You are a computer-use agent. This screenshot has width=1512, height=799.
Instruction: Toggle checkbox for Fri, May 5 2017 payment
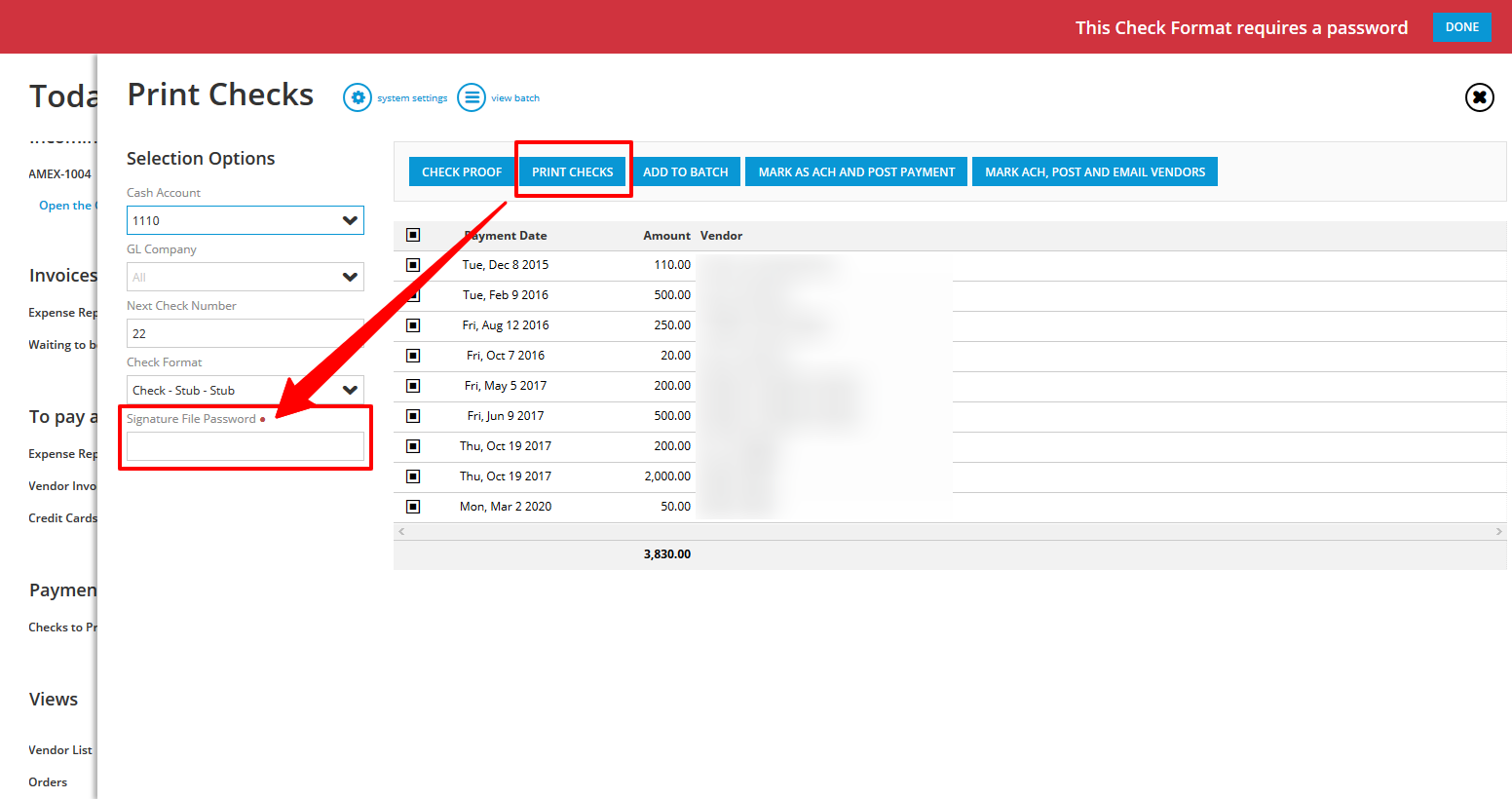413,386
